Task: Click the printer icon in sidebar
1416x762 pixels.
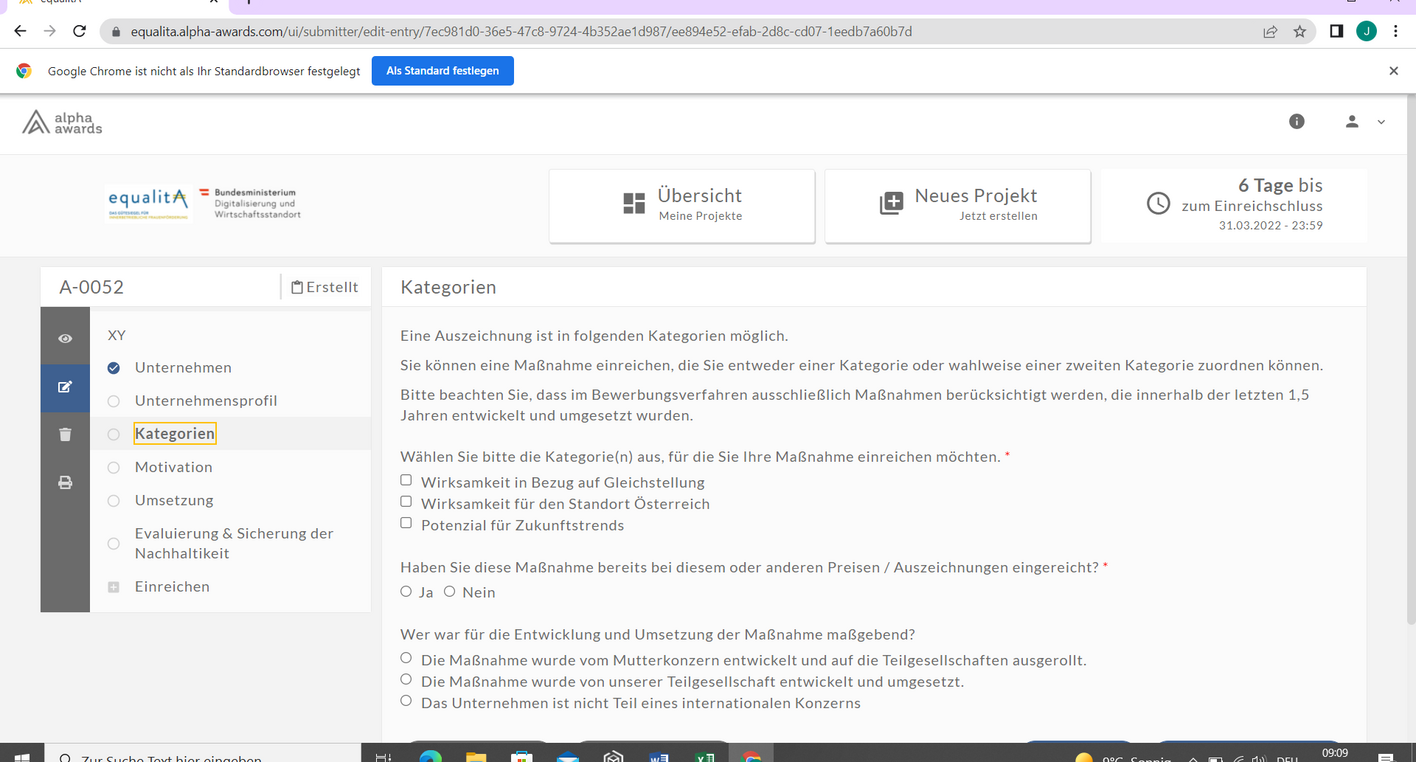Action: coord(65,483)
